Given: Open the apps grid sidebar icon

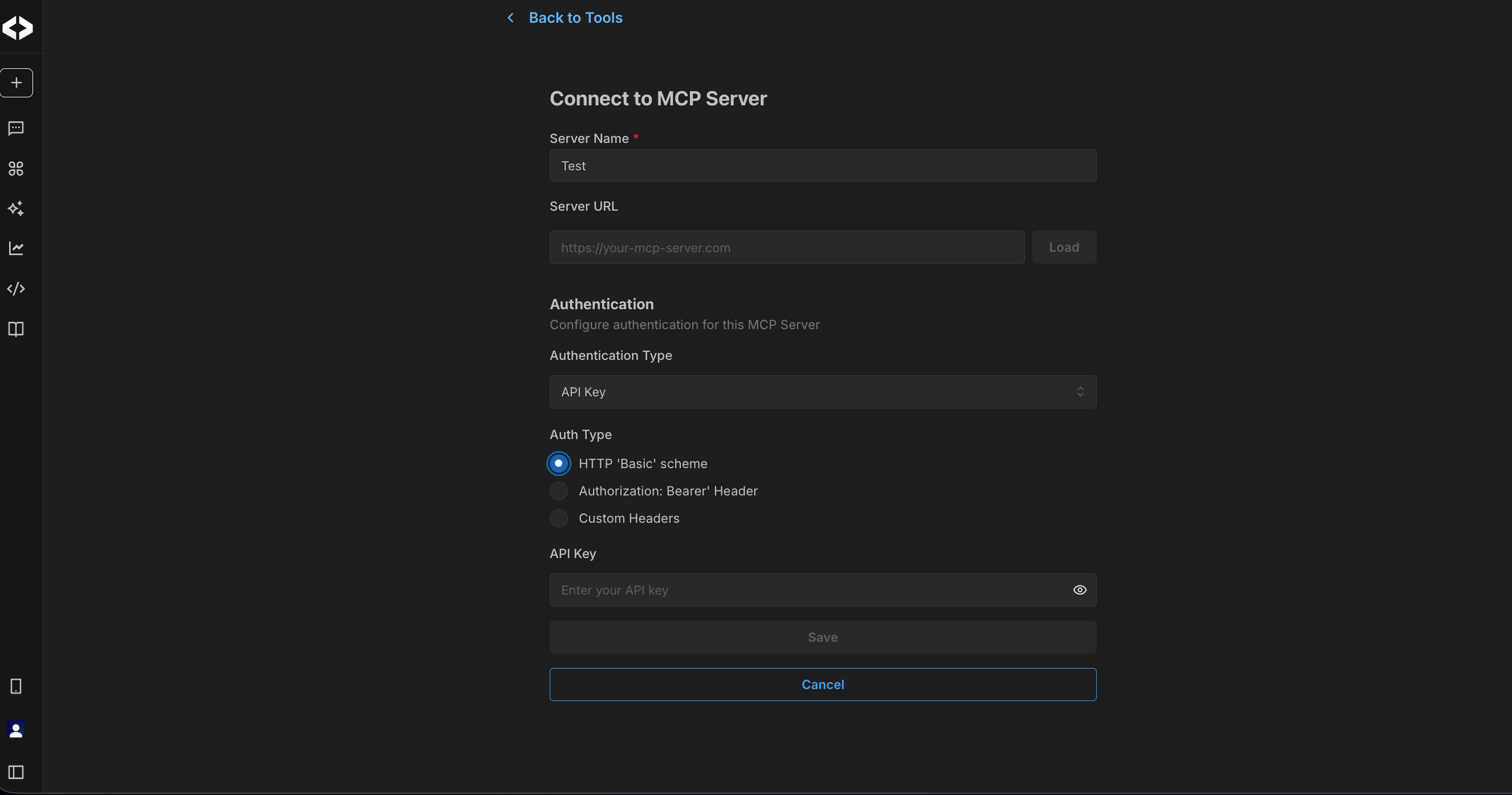Looking at the screenshot, I should 16,169.
